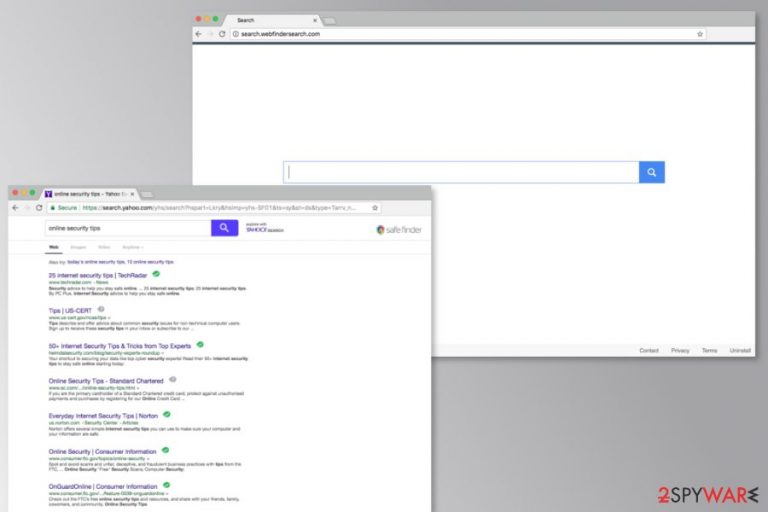Open new tab in webfindersearch window
This screenshot has height=512, width=768.
coord(330,21)
